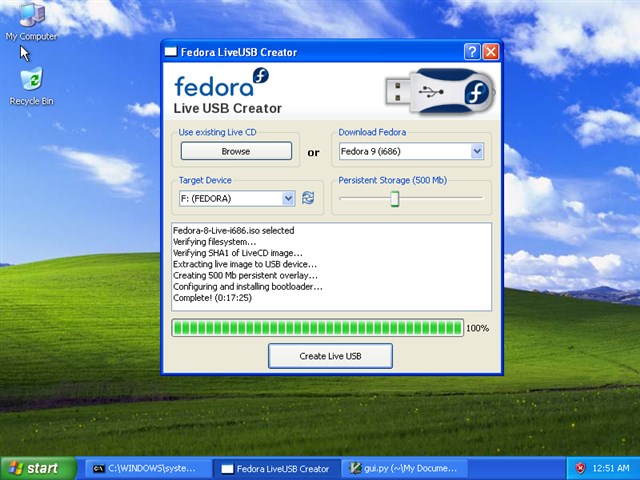Click 'Extracting live image to USB device...' log line
This screenshot has width=640, height=480.
245,264
